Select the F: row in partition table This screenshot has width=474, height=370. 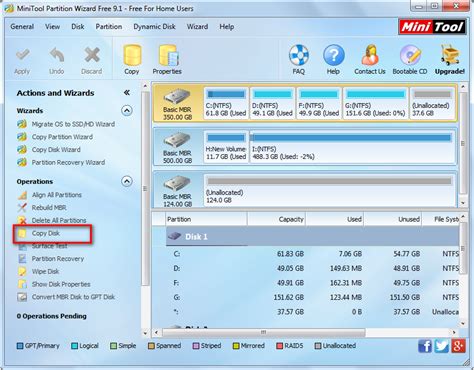click(312, 283)
